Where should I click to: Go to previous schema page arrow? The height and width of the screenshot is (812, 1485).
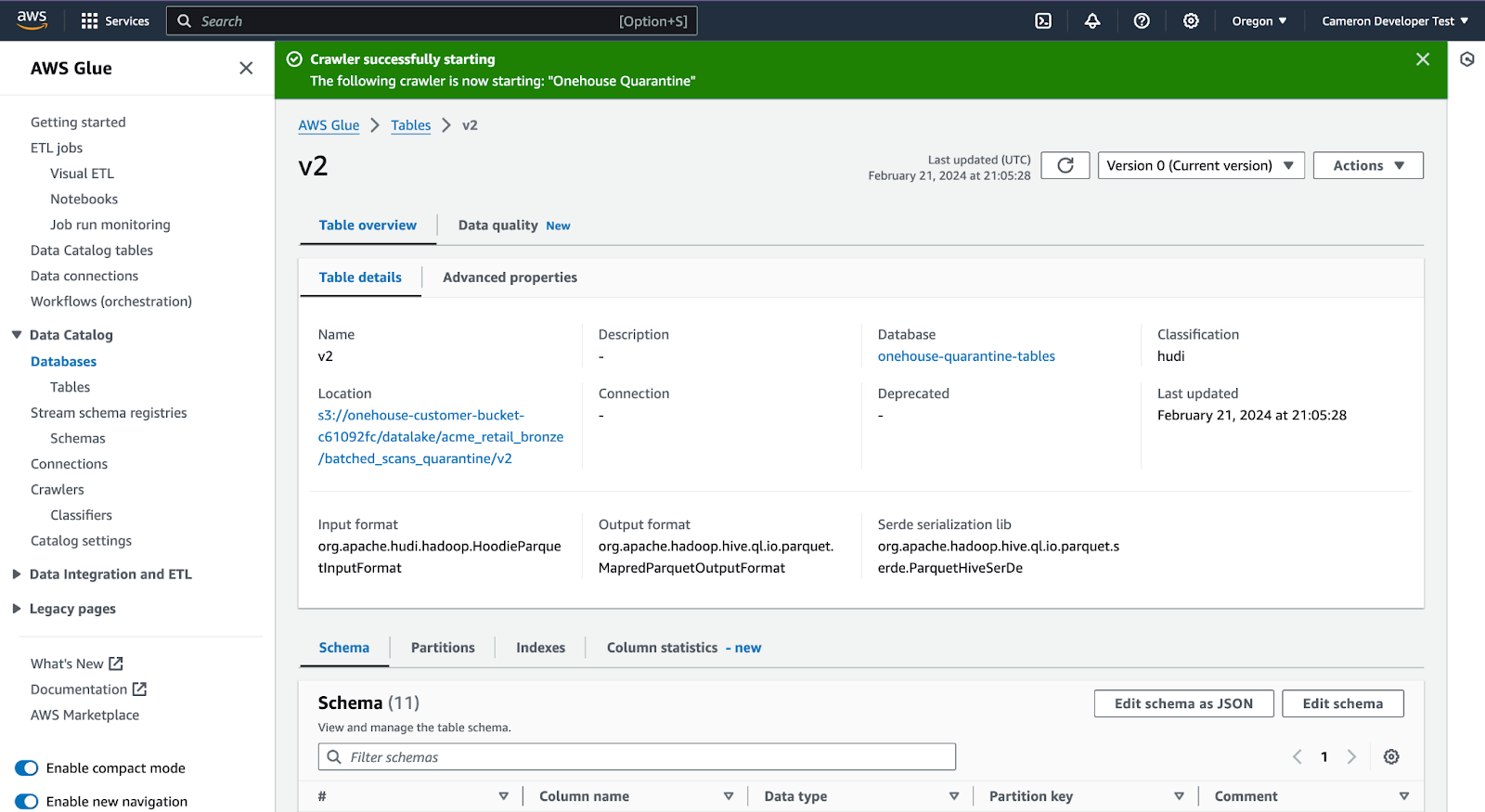1297,756
